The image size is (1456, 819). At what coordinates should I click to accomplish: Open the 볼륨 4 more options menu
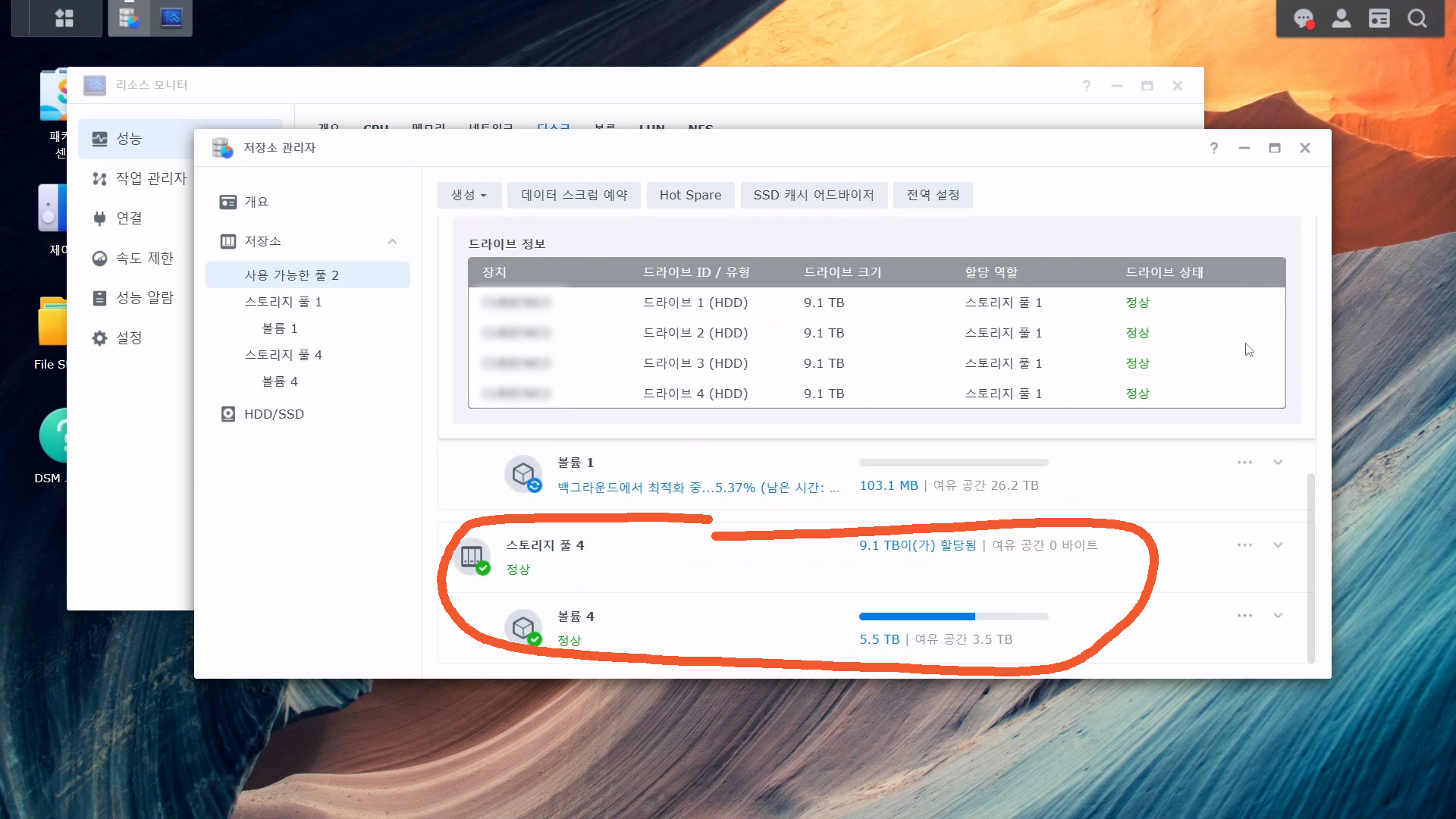pyautogui.click(x=1244, y=615)
